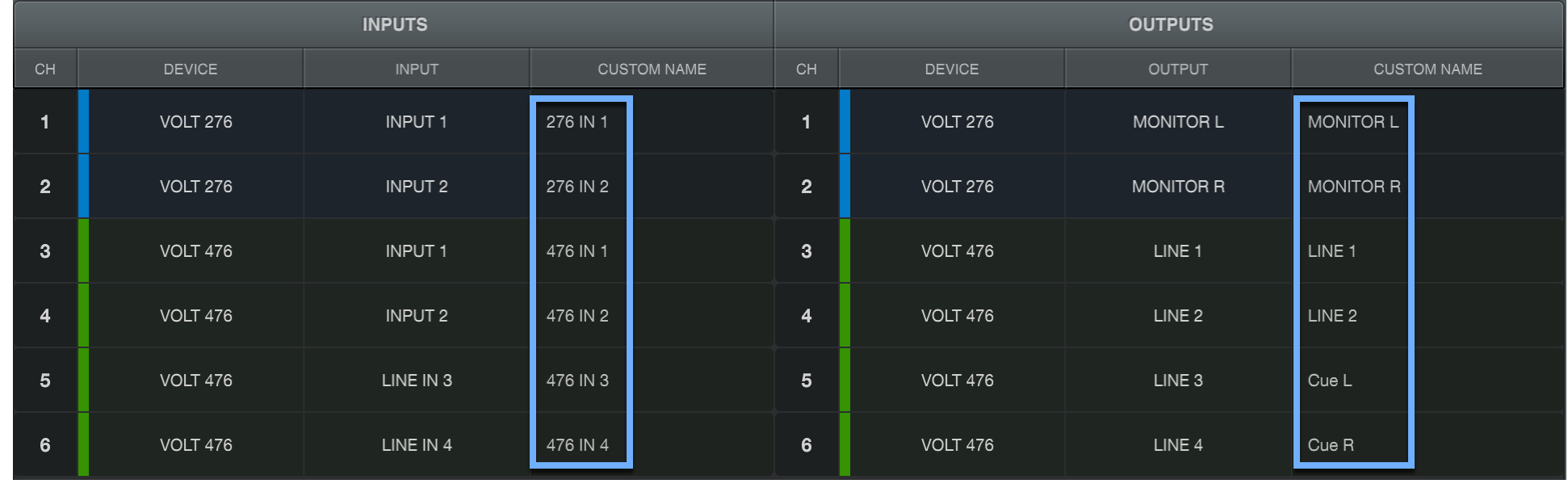Click LINE 1 cell in OUTPUT column
The height and width of the screenshot is (488, 1568).
pos(1178,251)
